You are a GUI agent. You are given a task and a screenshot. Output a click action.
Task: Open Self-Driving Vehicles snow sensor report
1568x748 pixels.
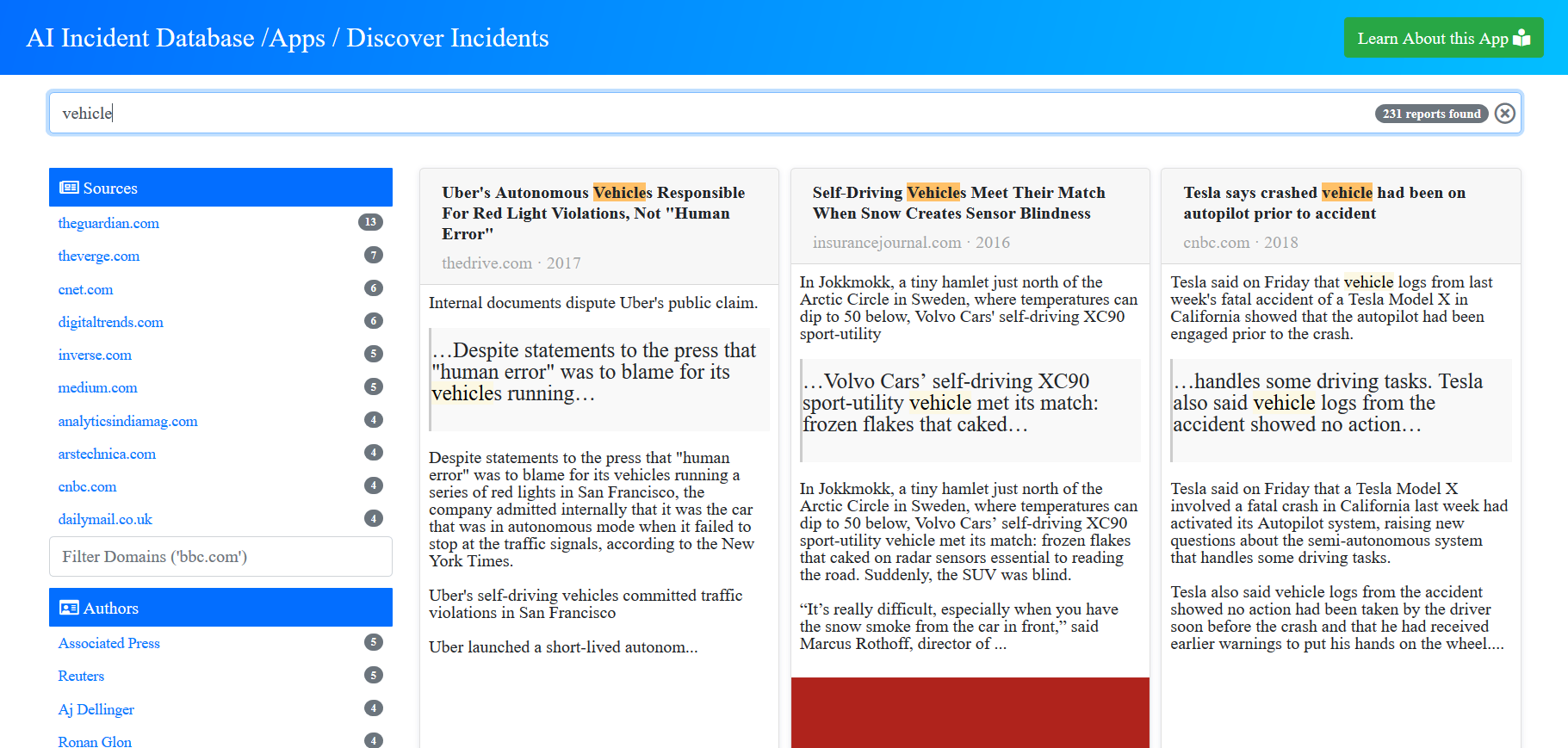coord(958,202)
